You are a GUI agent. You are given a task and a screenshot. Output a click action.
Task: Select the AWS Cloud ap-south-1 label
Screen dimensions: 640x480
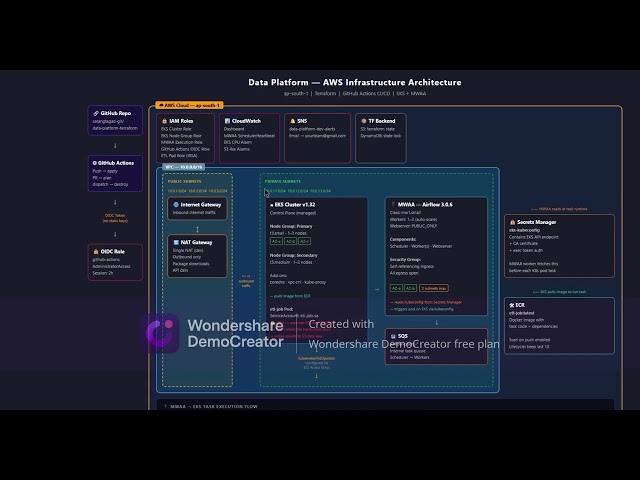(x=189, y=105)
